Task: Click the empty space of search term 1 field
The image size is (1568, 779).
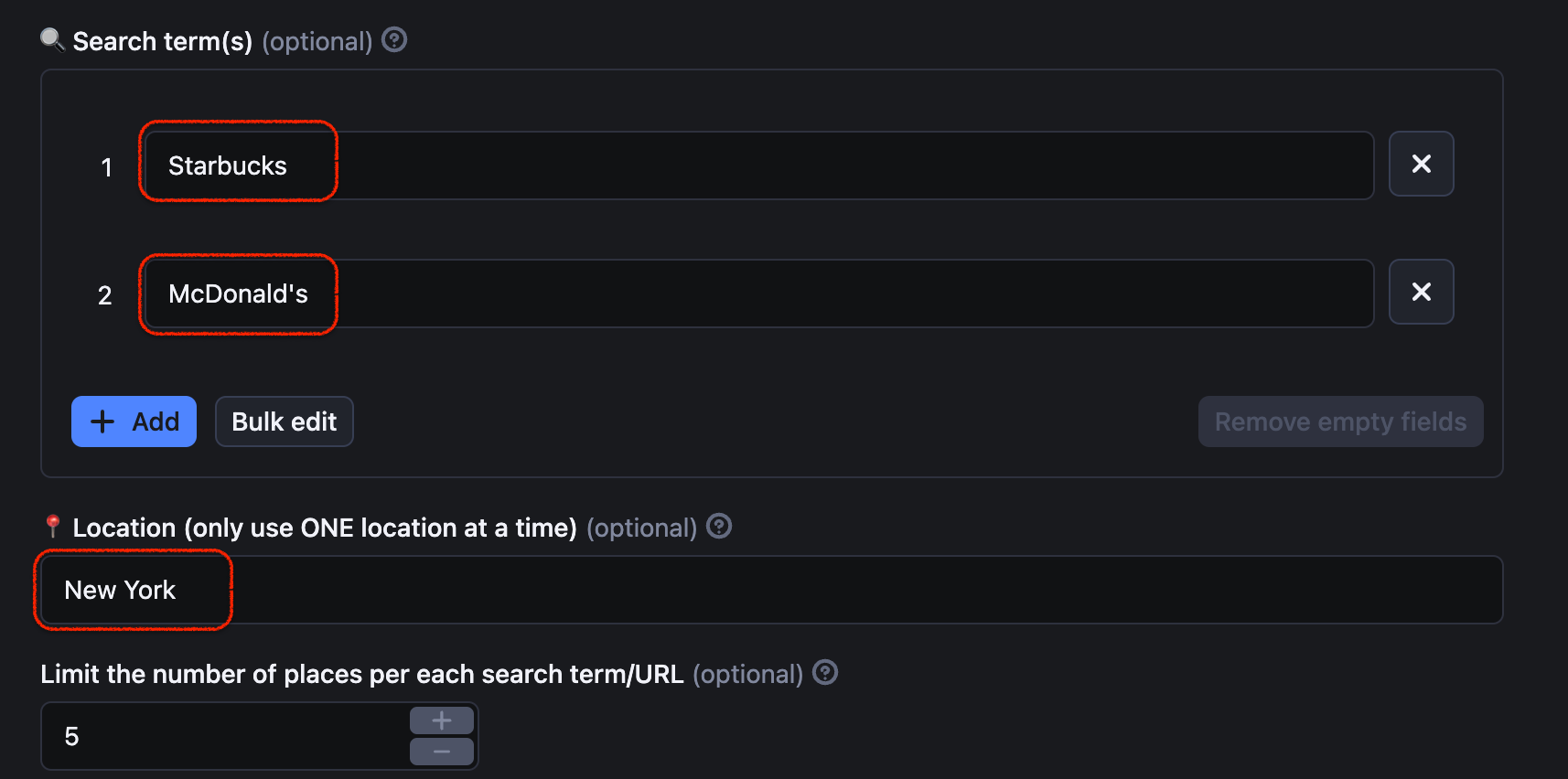Action: click(x=823, y=165)
